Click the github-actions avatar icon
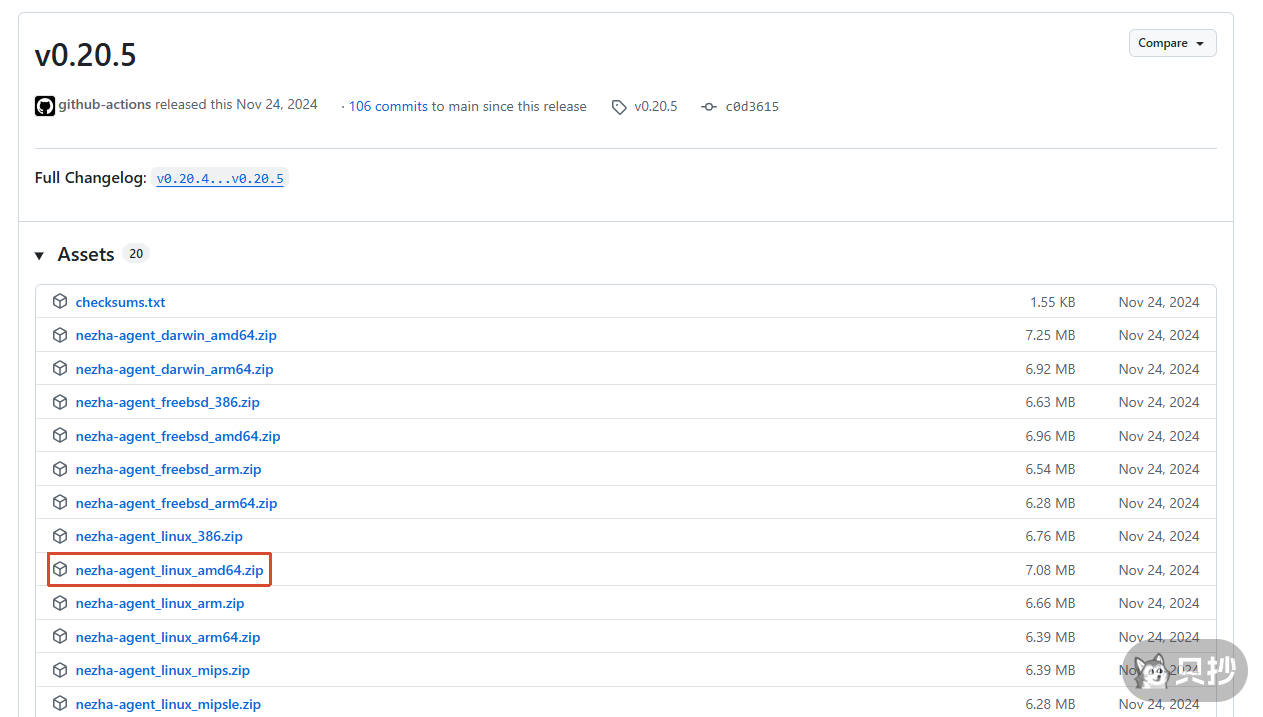 coord(45,106)
